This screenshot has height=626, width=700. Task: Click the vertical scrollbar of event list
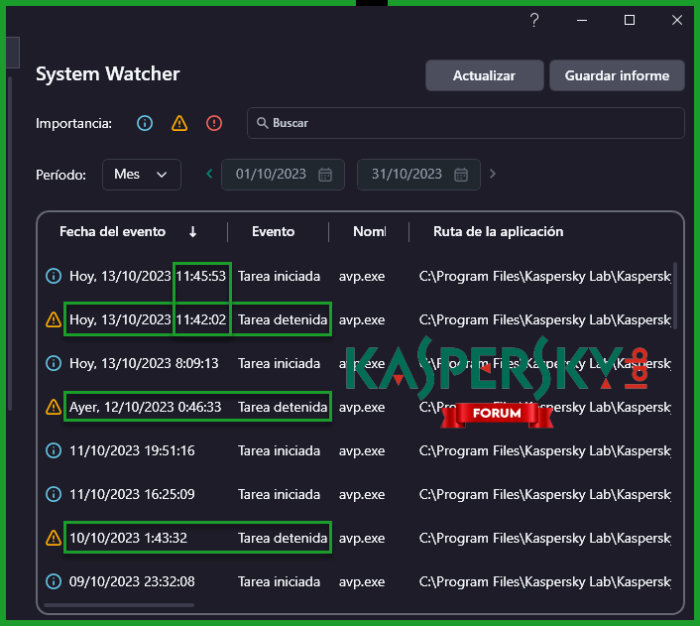(x=677, y=295)
